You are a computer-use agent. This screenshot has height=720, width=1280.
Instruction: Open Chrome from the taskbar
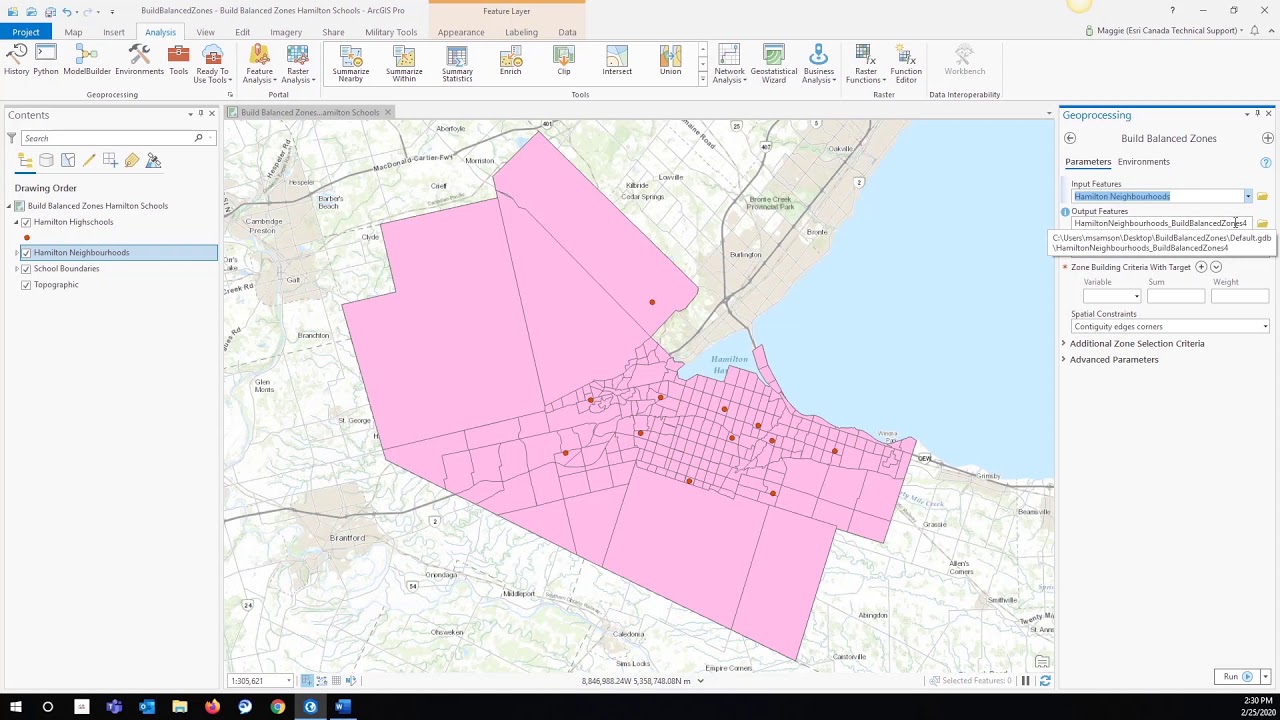pyautogui.click(x=278, y=707)
